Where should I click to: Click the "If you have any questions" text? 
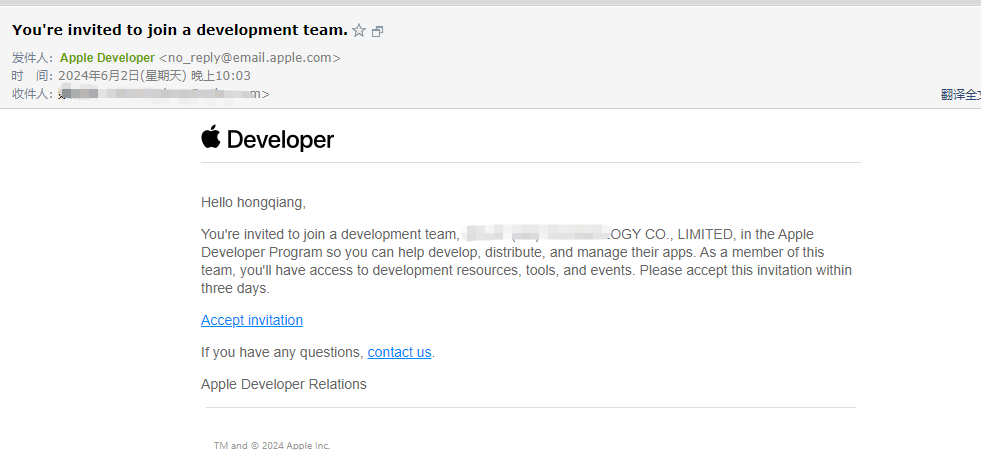point(282,352)
